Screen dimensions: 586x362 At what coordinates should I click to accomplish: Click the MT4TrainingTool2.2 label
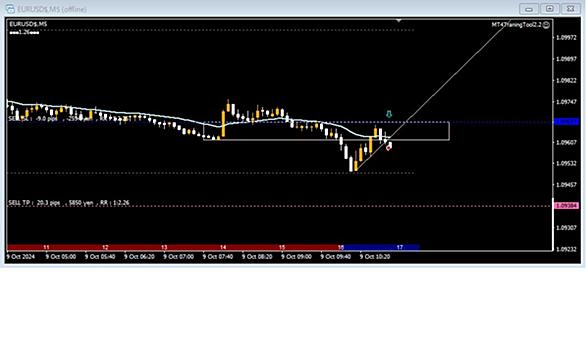pos(516,25)
